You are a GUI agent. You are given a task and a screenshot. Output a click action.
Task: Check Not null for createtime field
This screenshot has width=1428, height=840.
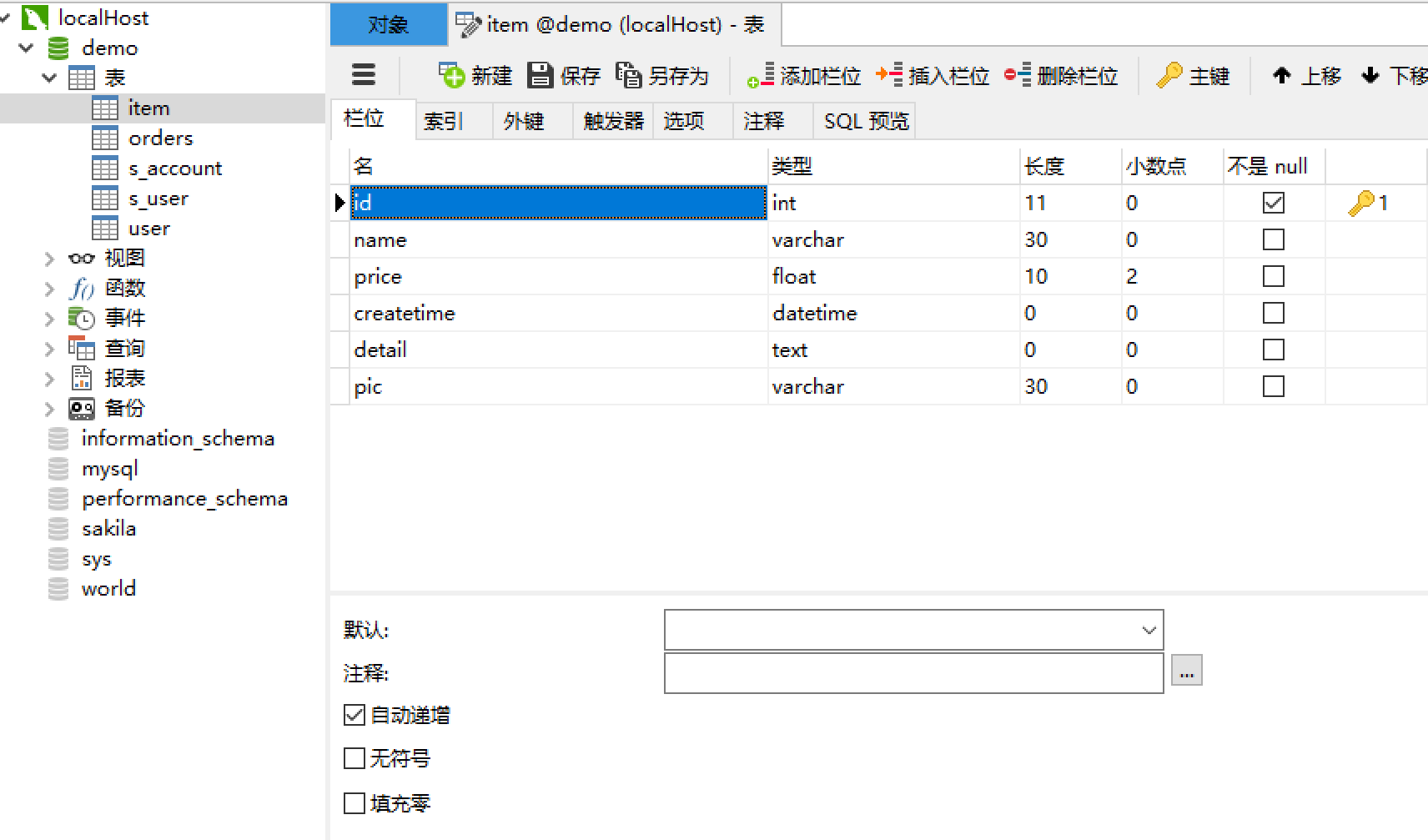[x=1273, y=313]
